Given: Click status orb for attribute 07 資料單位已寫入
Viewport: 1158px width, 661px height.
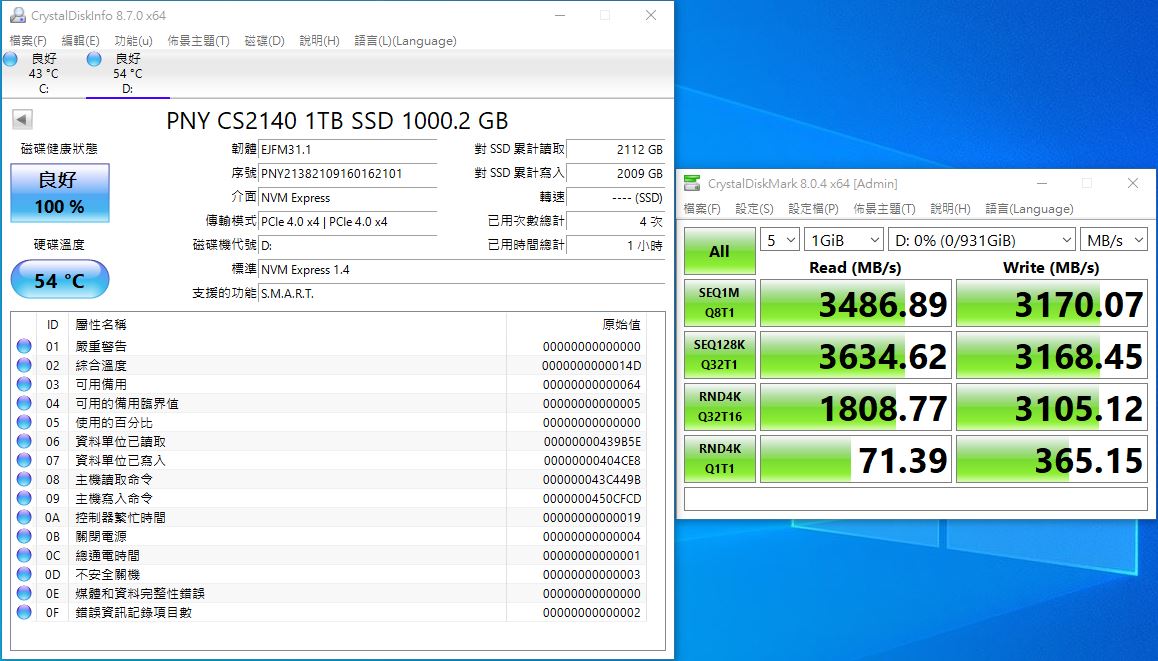Looking at the screenshot, I should click(x=24, y=460).
